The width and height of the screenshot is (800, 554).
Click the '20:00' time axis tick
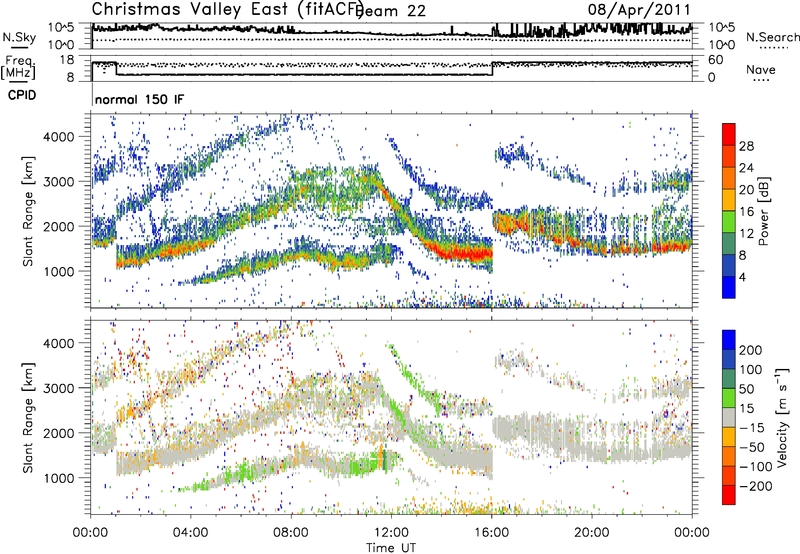592,532
